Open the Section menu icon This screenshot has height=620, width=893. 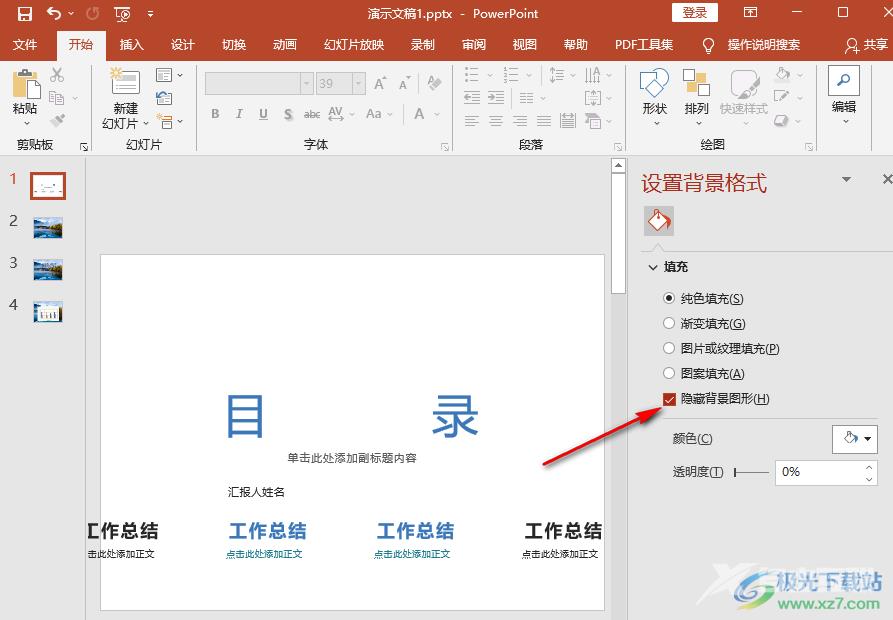coord(169,121)
